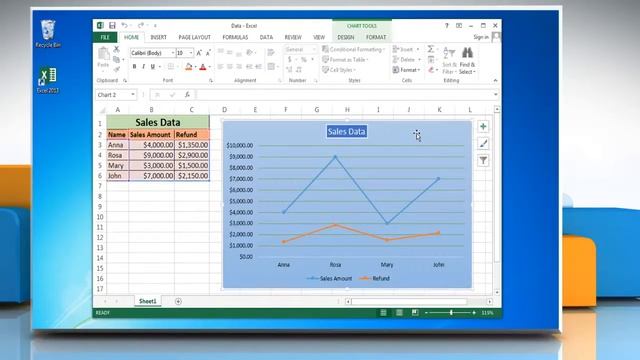Apply the Font Color red A
This screenshot has width=640, height=360.
coord(203,67)
